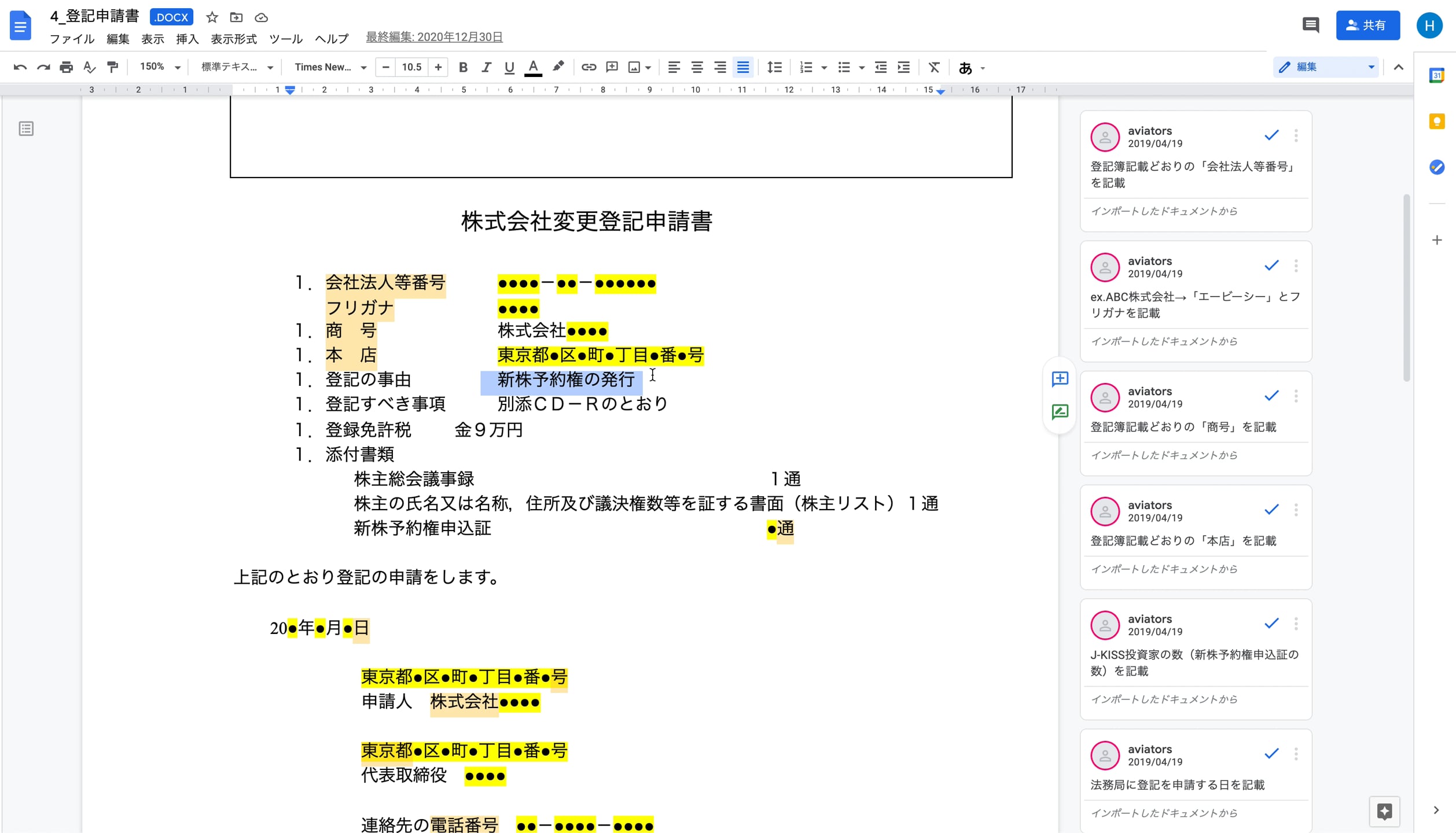Viewport: 1456px width, 833px height.
Task: Click the Insert comment toolbar icon
Action: [612, 67]
